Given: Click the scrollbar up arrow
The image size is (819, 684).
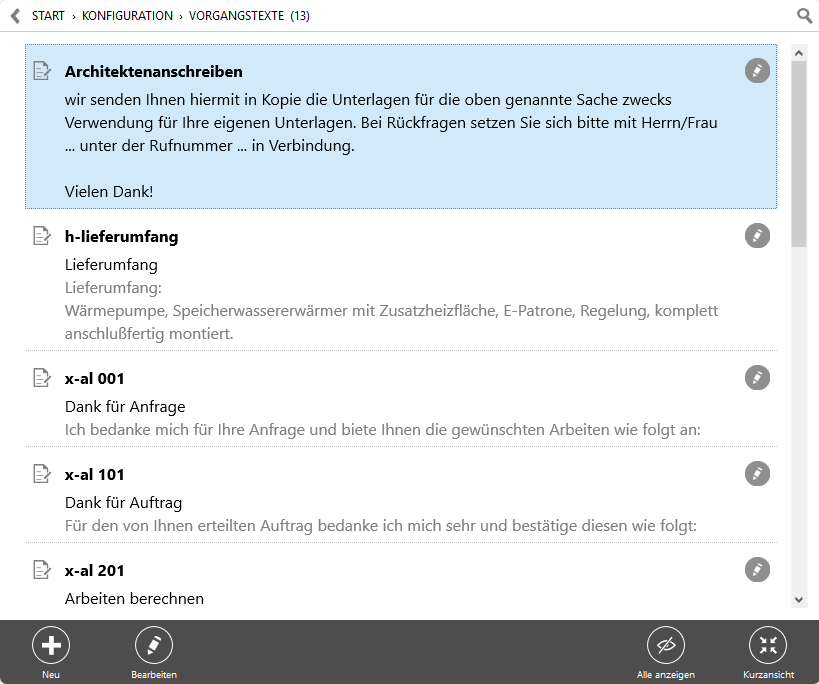Looking at the screenshot, I should pyautogui.click(x=799, y=53).
